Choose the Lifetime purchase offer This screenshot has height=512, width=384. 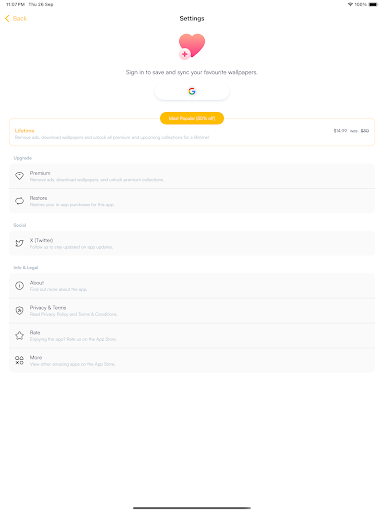pos(192,134)
